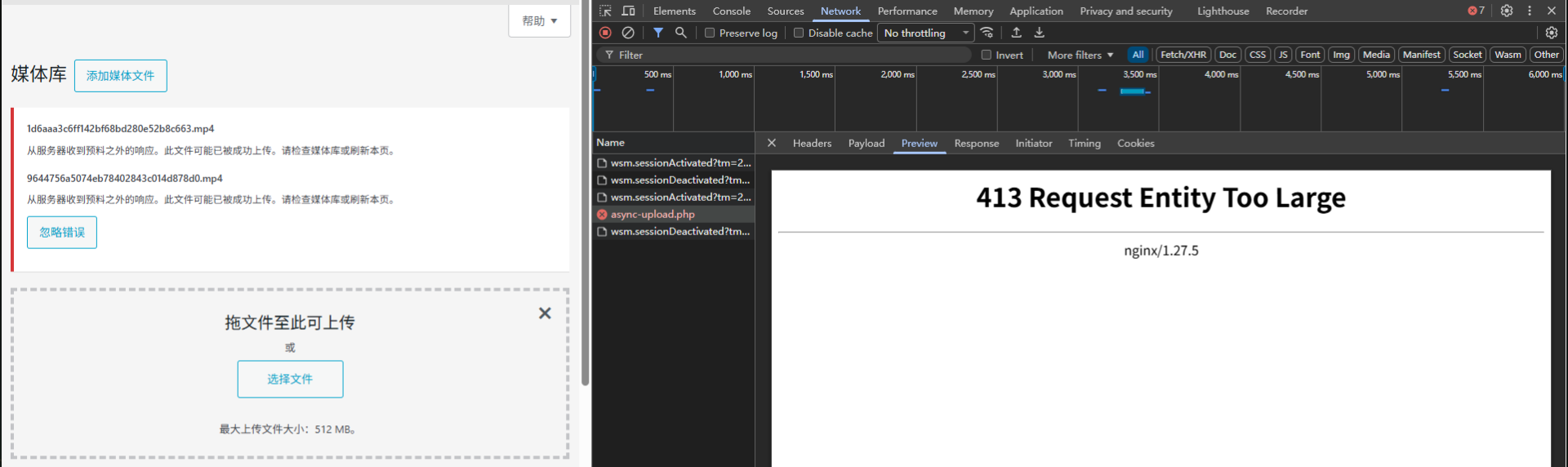The image size is (1568, 467).
Task: Click the 3,500 ms timeline request bar
Action: (1134, 91)
